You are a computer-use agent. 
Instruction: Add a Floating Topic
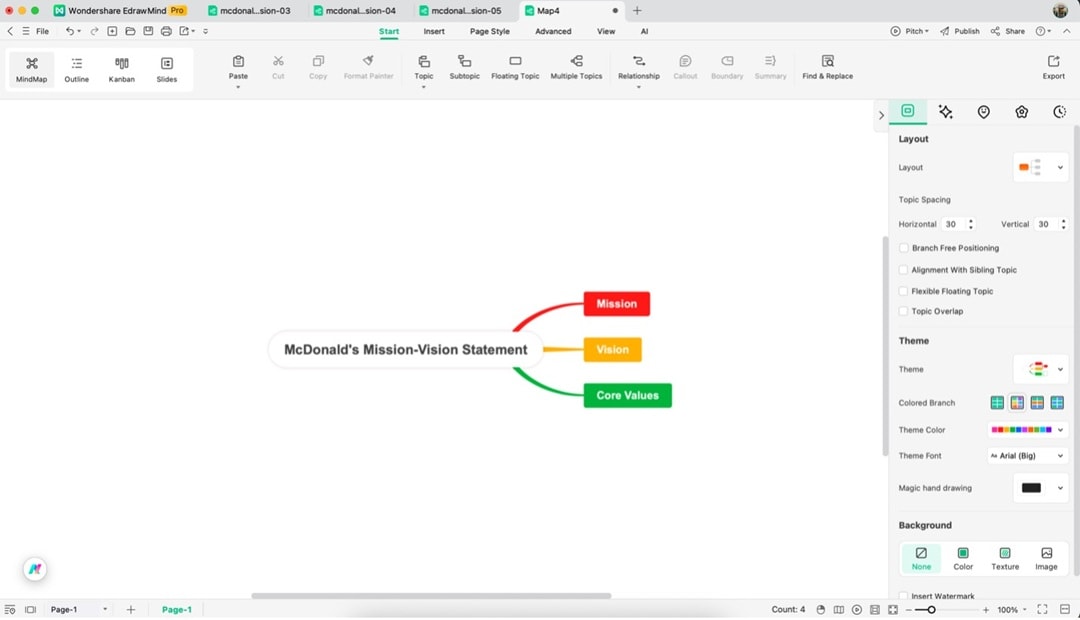click(515, 68)
